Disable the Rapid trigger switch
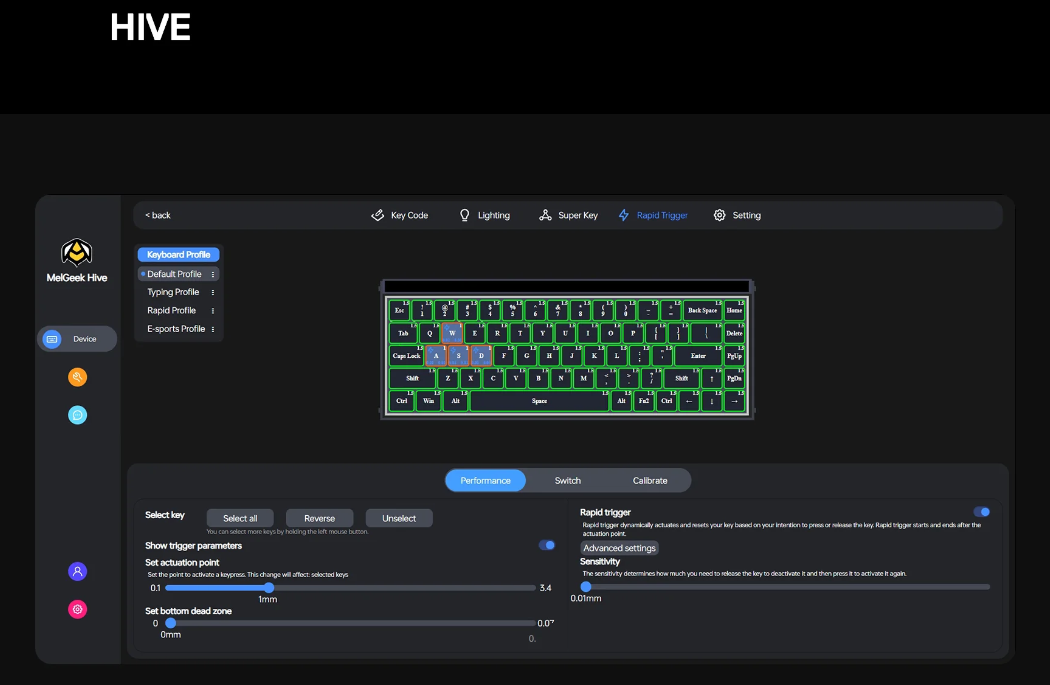This screenshot has height=685, width=1050. [x=982, y=512]
